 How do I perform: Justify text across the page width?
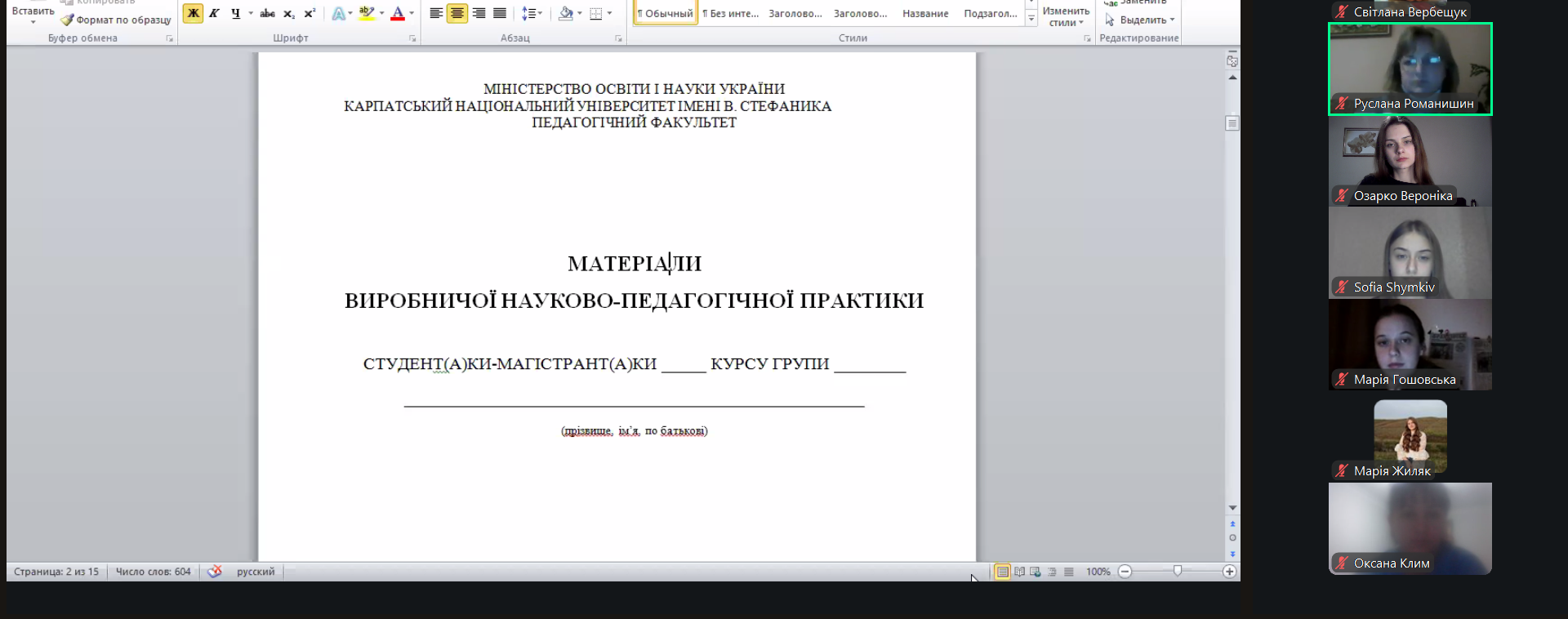[x=500, y=13]
